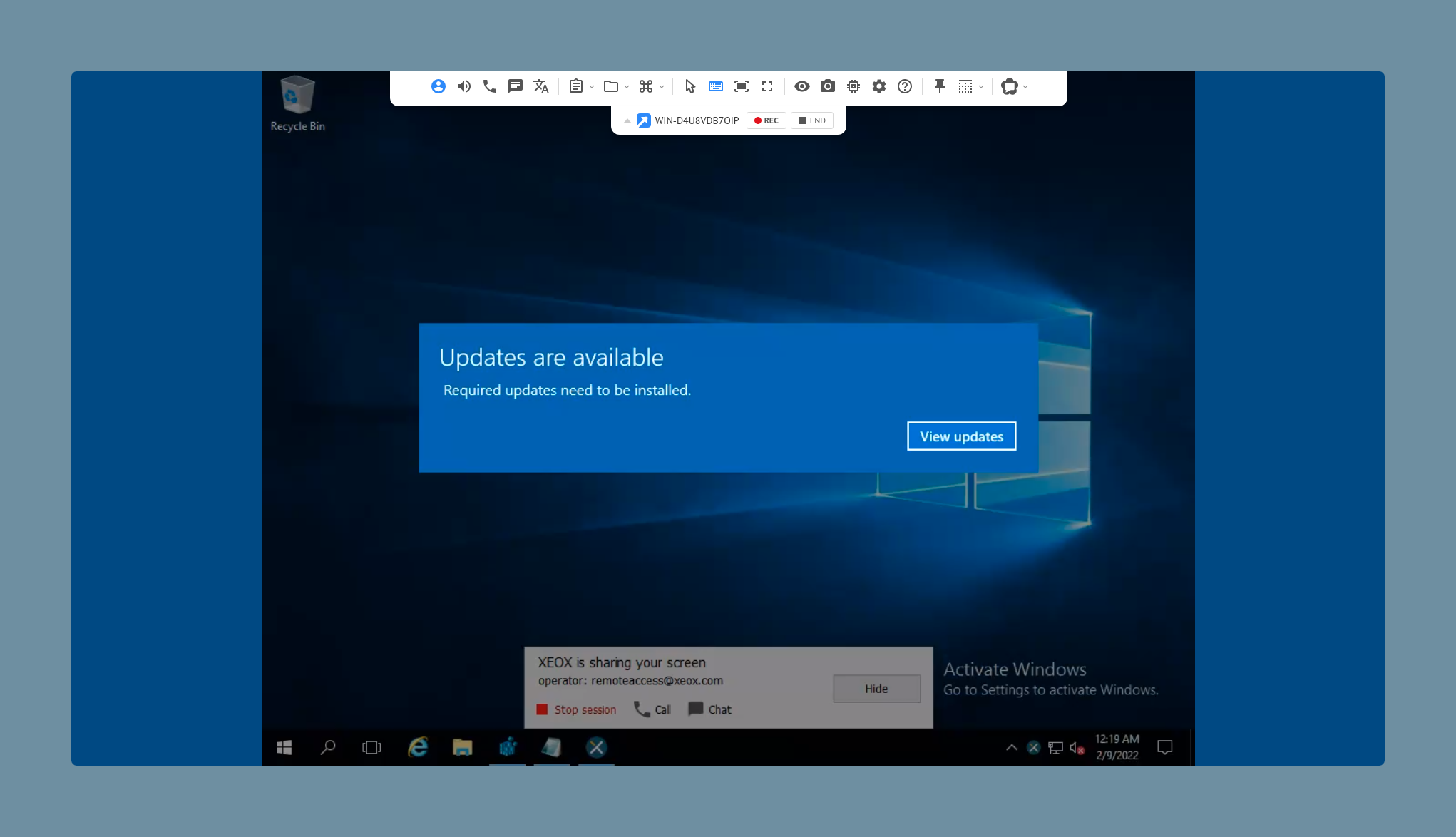End the session with END button
The height and width of the screenshot is (837, 1456).
(x=812, y=120)
